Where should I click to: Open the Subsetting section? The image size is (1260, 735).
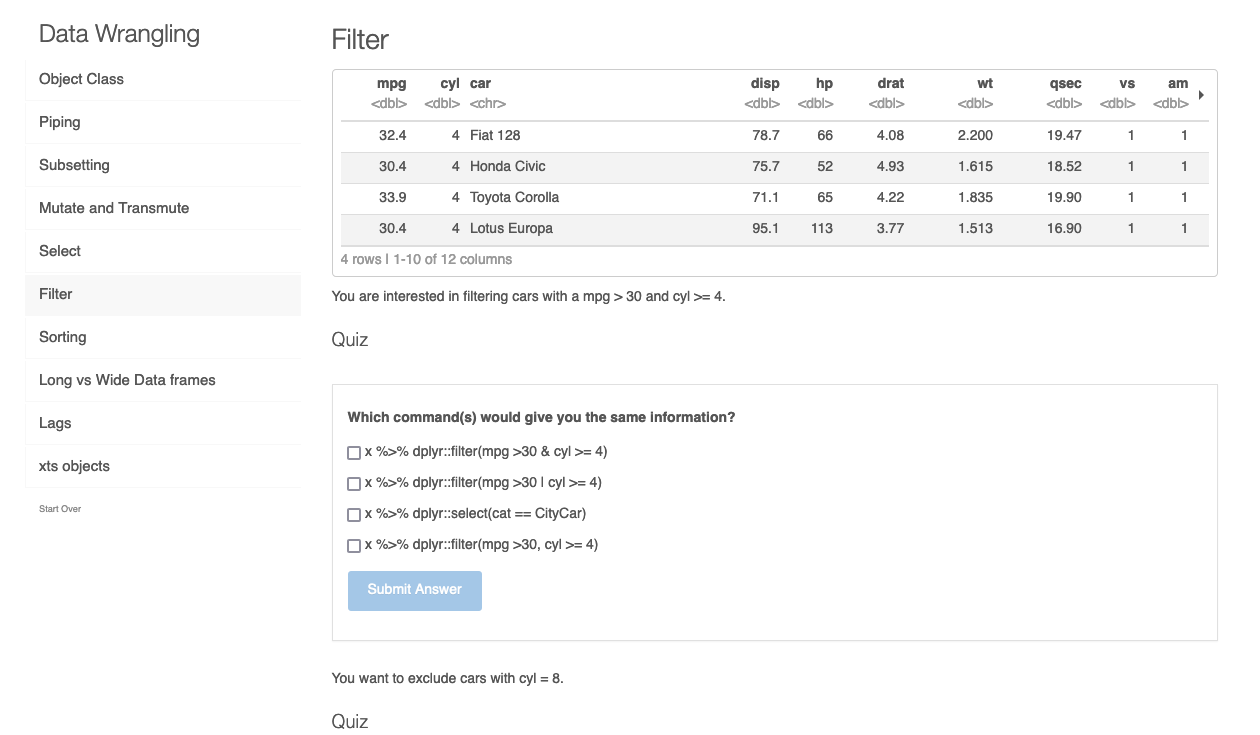pyautogui.click(x=75, y=164)
